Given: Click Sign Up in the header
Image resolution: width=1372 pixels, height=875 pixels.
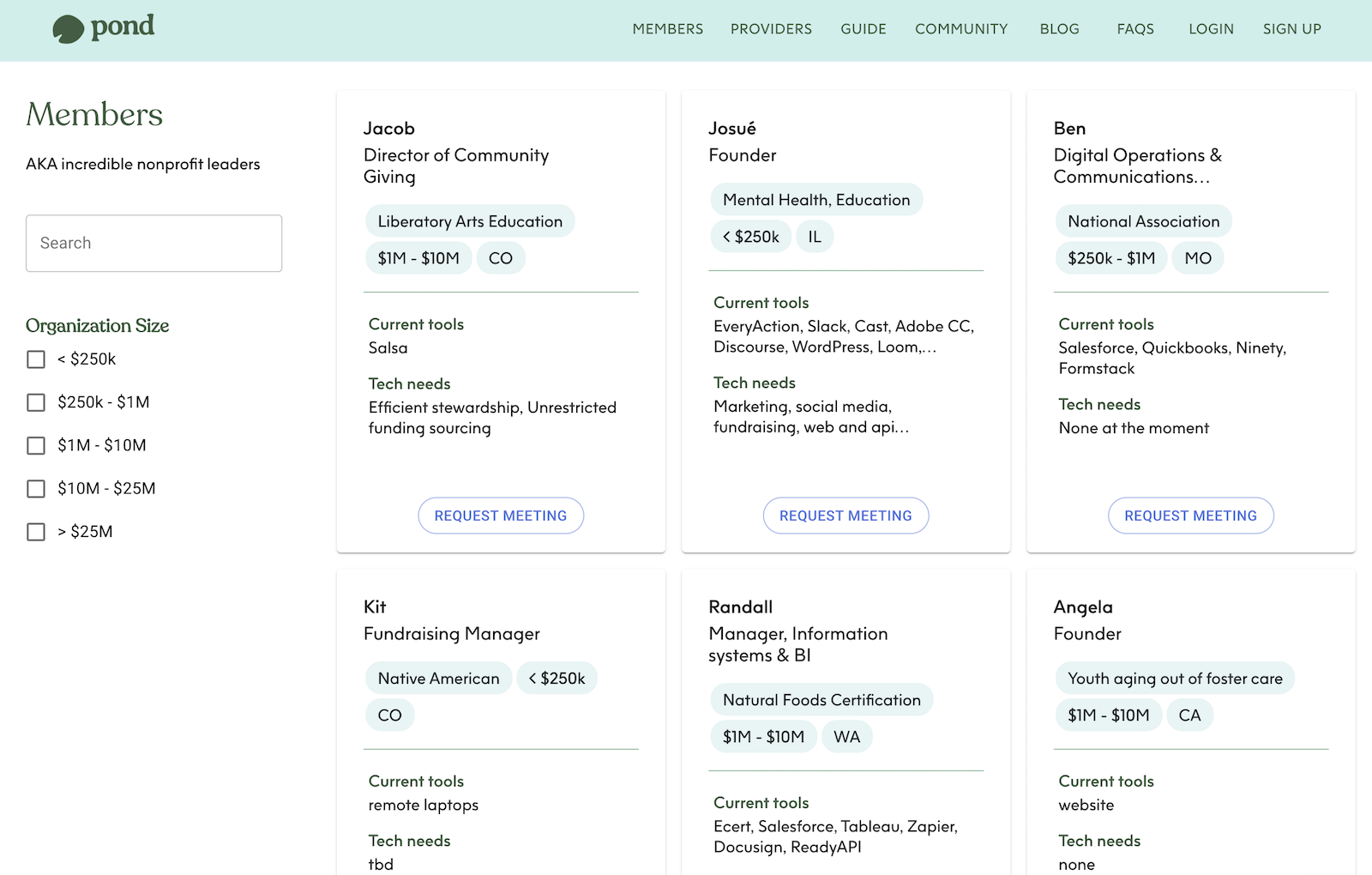Looking at the screenshot, I should point(1291,29).
